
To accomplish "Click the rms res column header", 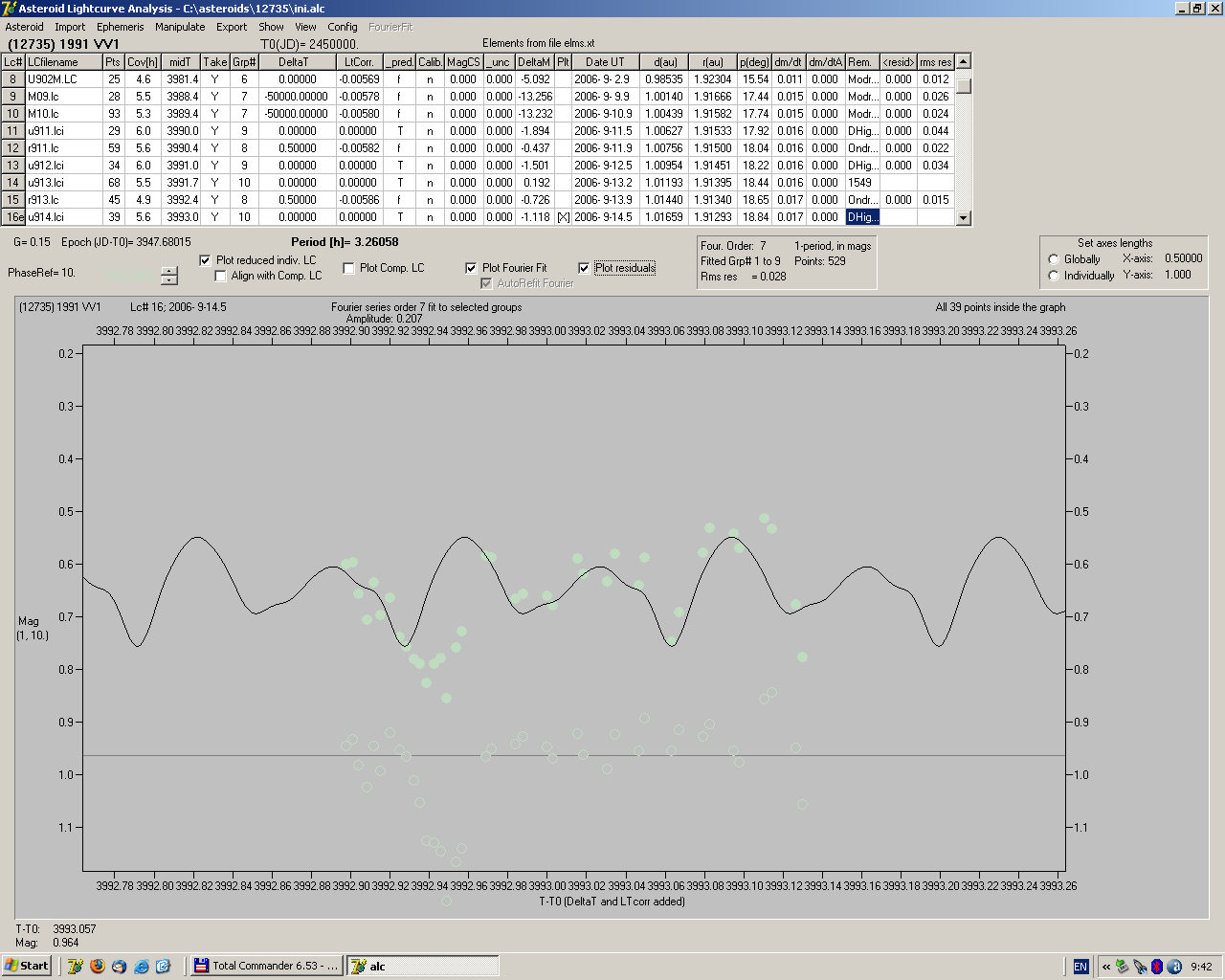I will [935, 62].
